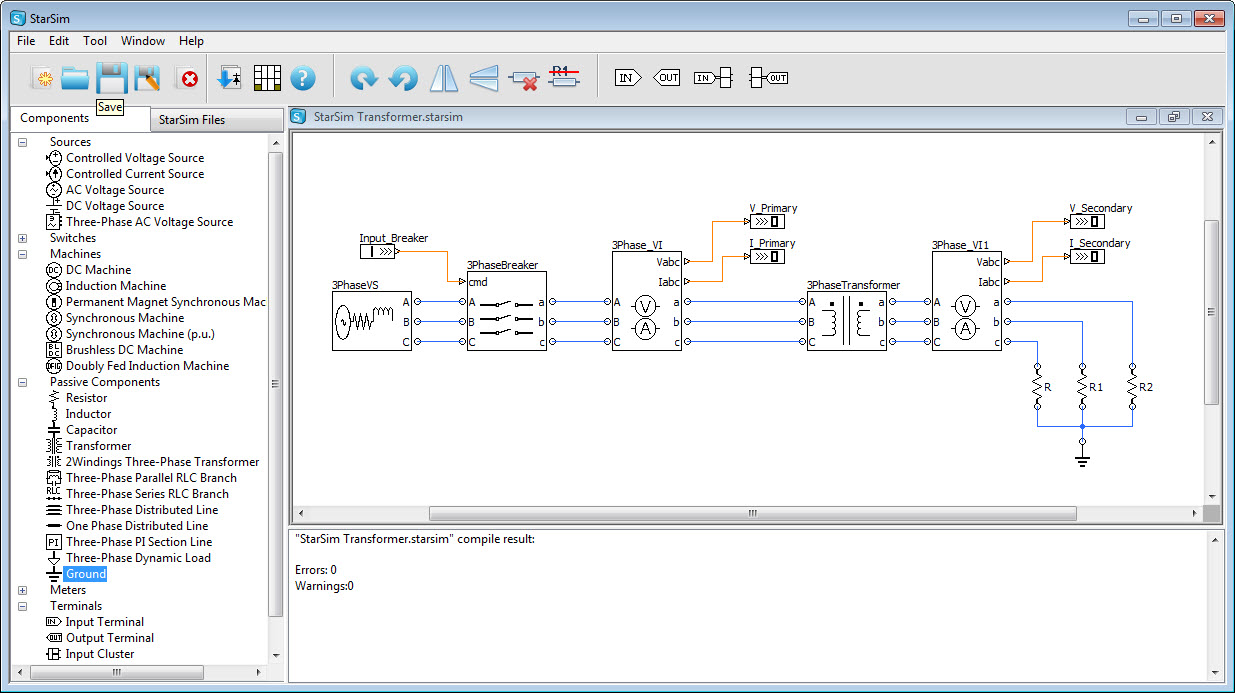Switch to the StarSim Files tab

pyautogui.click(x=192, y=120)
